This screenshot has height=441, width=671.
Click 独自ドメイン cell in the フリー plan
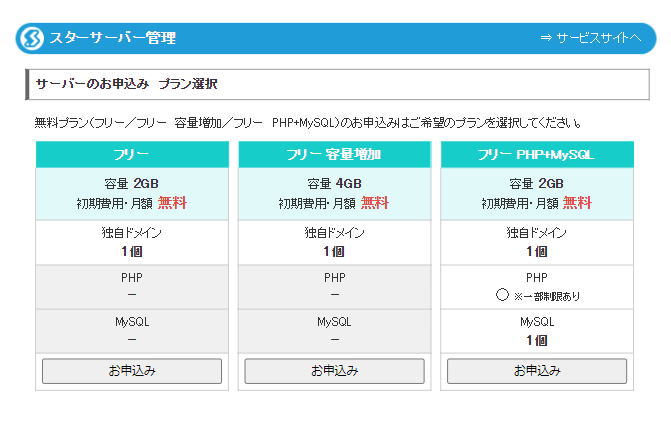click(131, 242)
